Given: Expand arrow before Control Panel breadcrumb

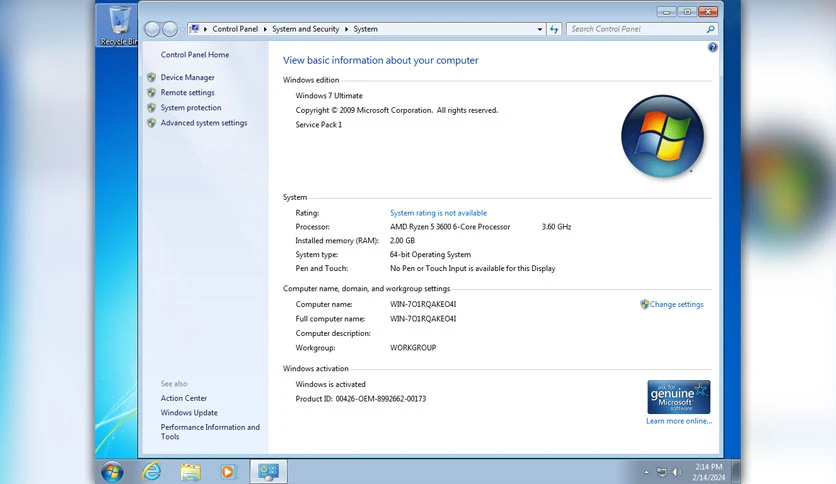Looking at the screenshot, I should 205,29.
